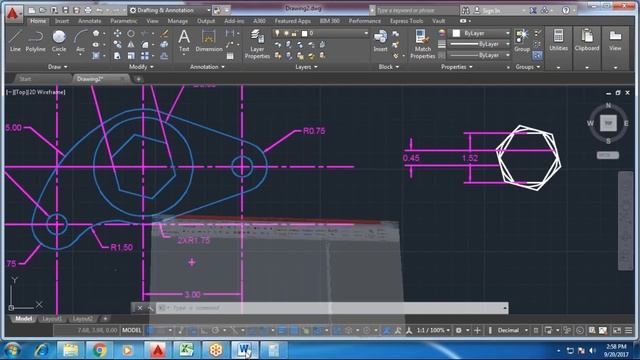Switch to the Manage ribbon tab
The height and width of the screenshot is (360, 640).
[178, 21]
